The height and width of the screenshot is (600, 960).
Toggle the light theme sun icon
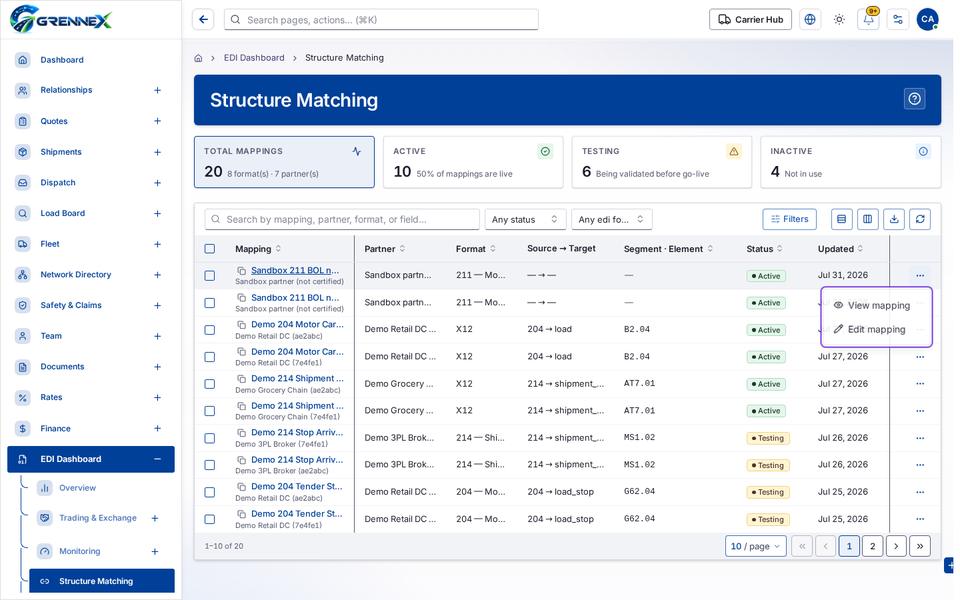pos(839,20)
